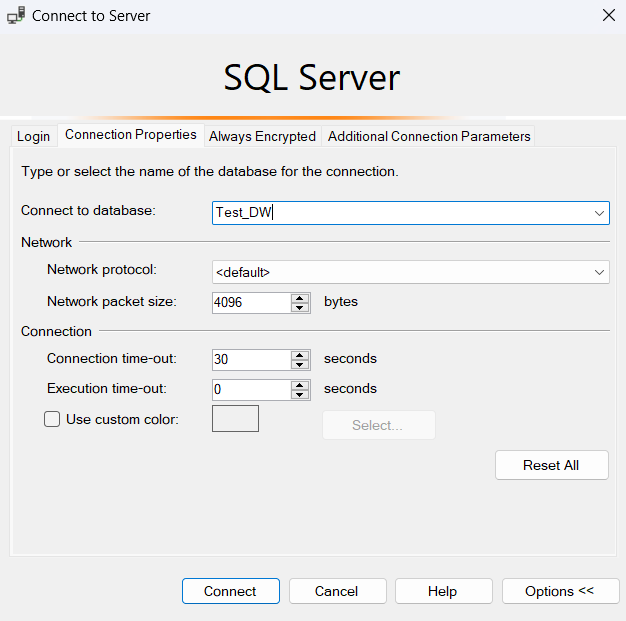Decrease the network packet size with down arrow
The image size is (626, 621).
point(300,307)
